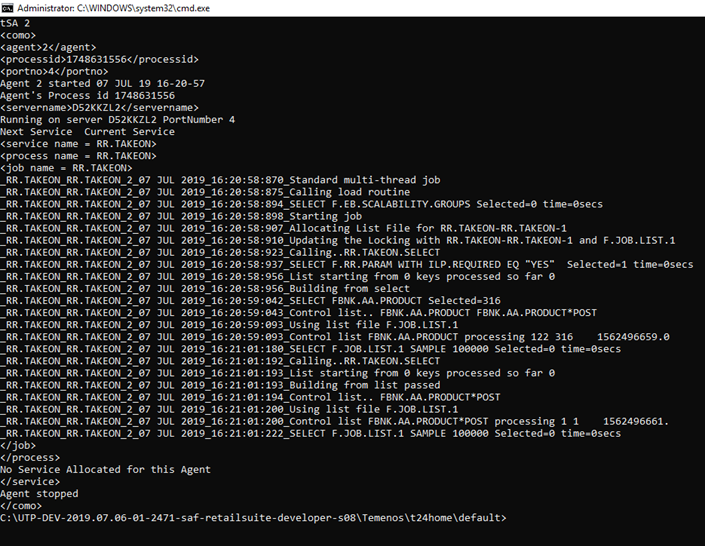The height and width of the screenshot is (546, 705).
Task: Click 'Running on server D52KKZL2' line
Action: (x=117, y=120)
